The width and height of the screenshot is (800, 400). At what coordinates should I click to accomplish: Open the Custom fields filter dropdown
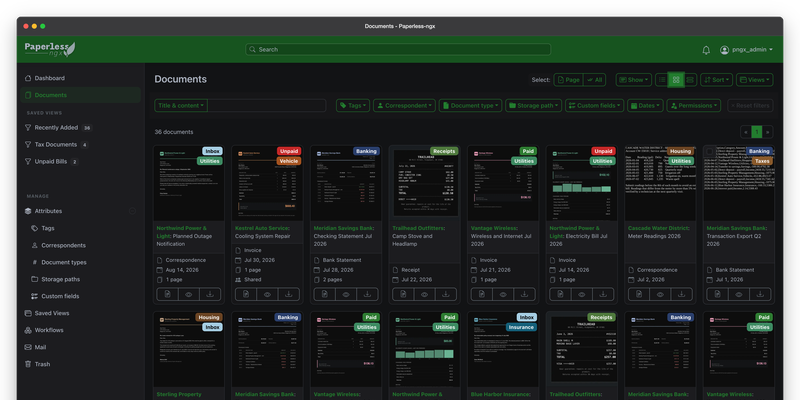(594, 106)
